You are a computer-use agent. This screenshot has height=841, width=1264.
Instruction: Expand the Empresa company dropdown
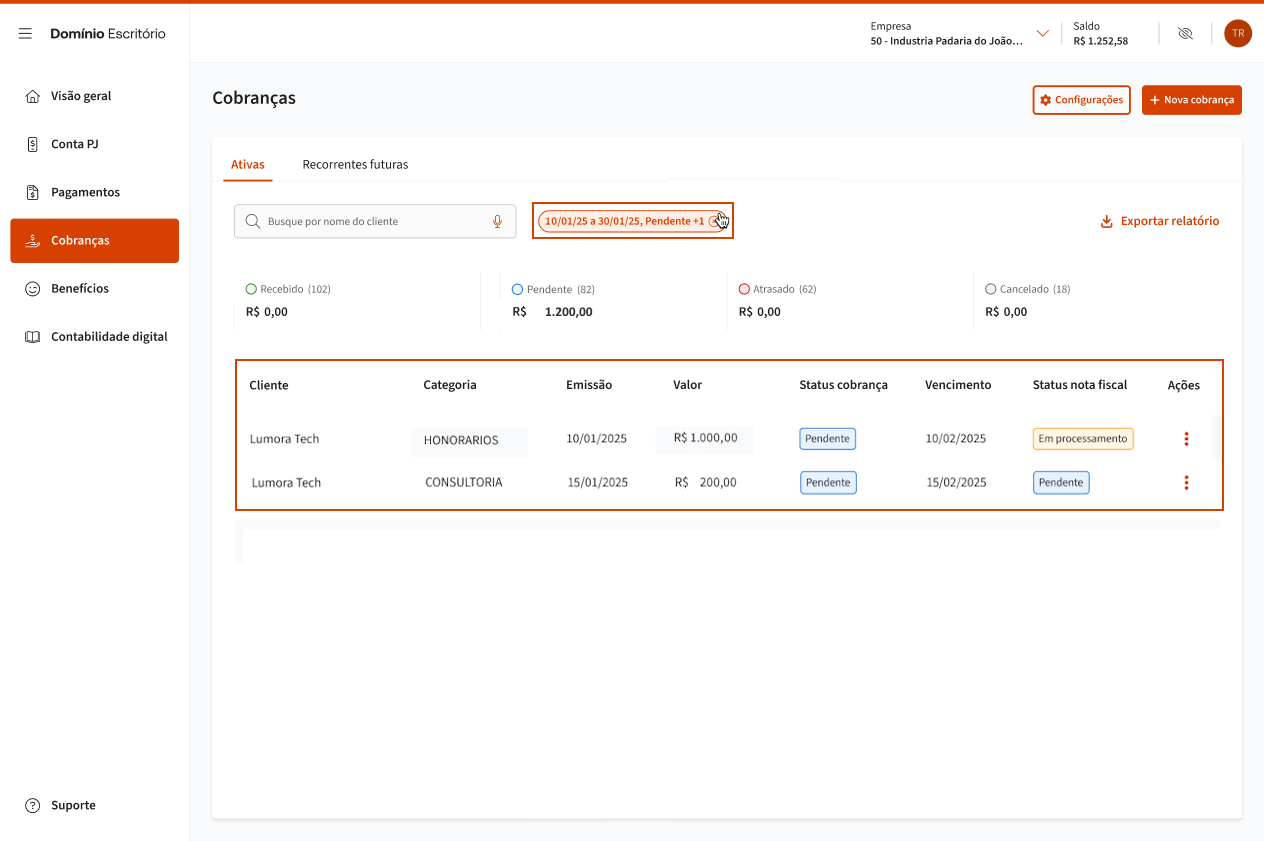coord(1043,34)
